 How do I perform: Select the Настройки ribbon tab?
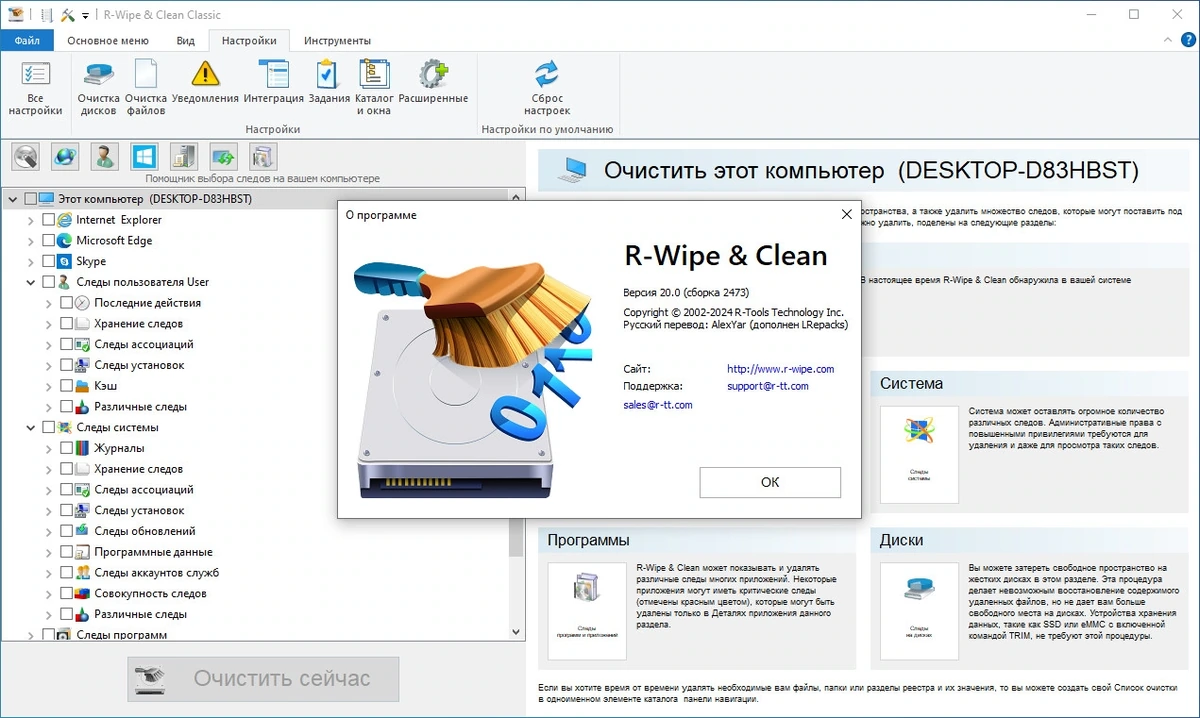249,41
